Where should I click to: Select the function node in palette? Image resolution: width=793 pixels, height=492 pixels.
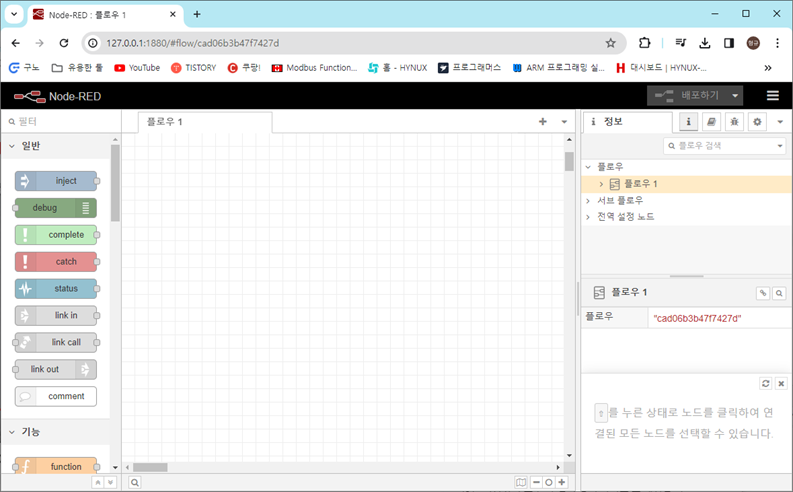pos(56,466)
